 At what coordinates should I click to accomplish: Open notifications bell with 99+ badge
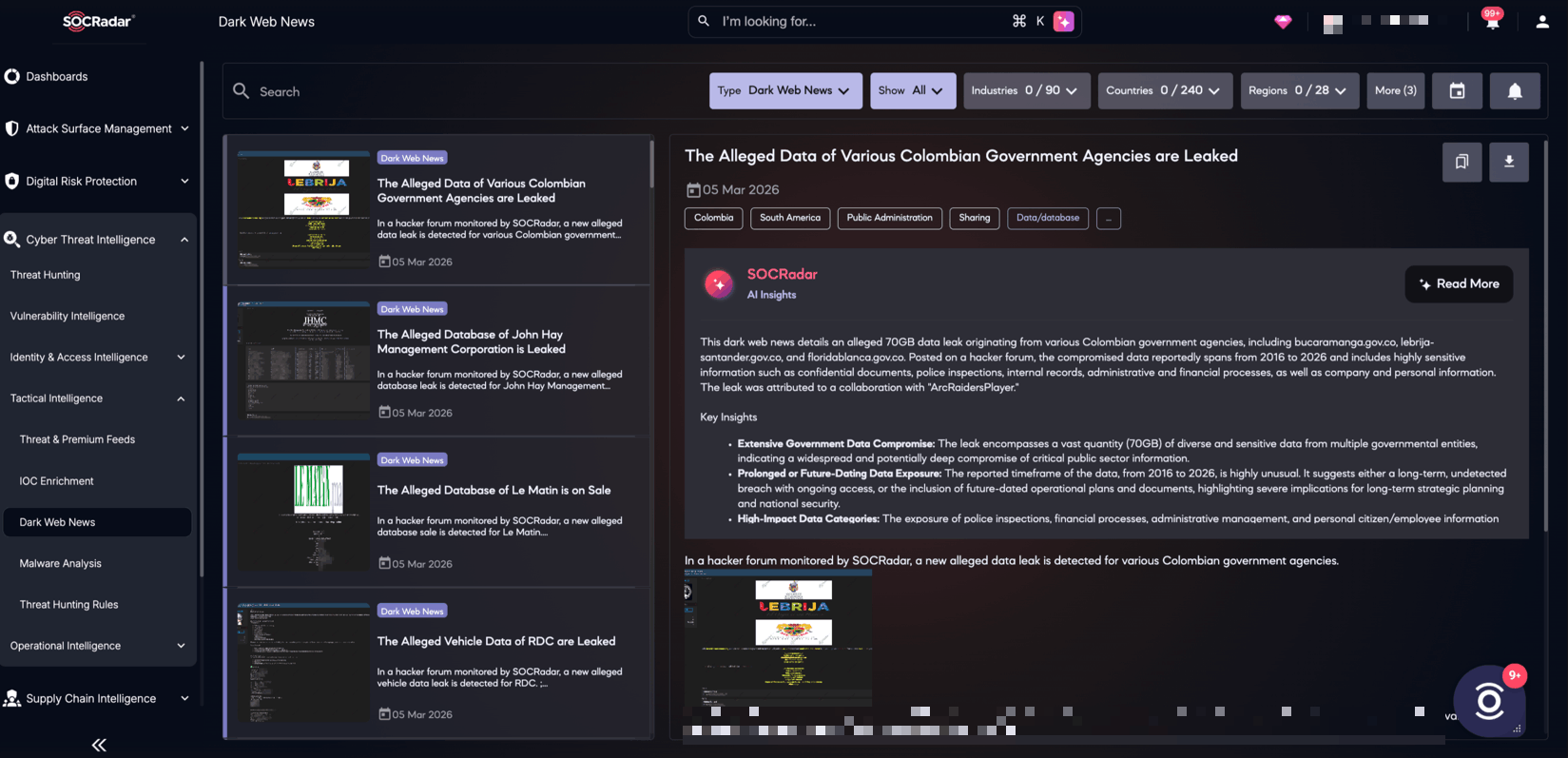[x=1493, y=21]
